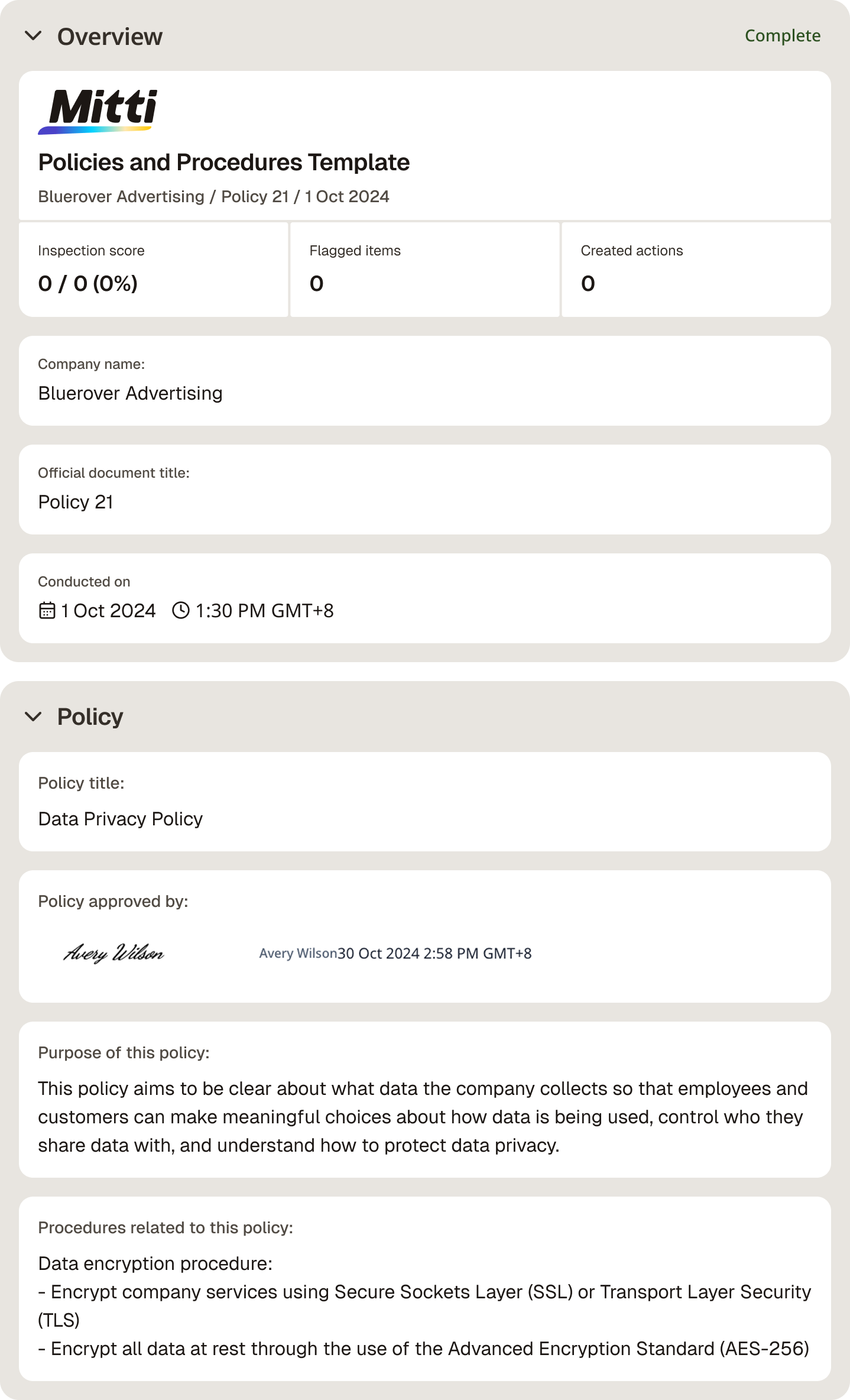
Task: Open the Created actions card
Action: coord(696,270)
